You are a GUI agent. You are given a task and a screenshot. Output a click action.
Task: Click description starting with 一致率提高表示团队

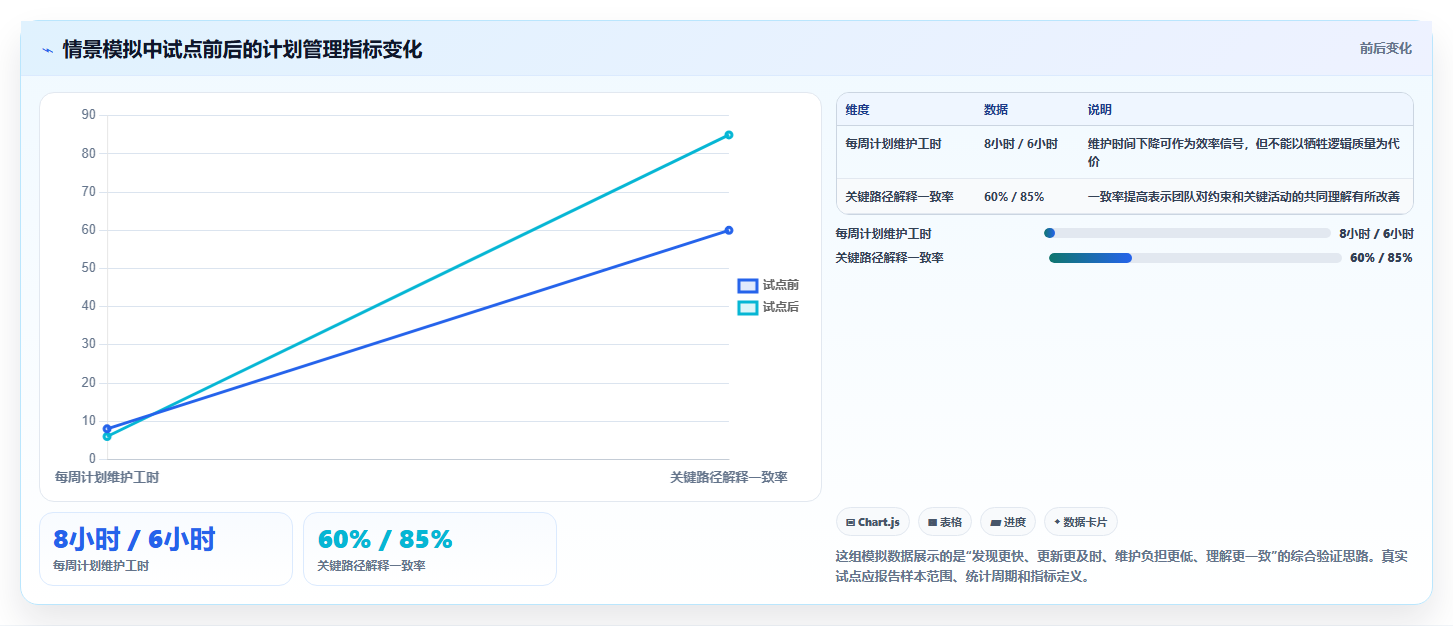coord(1243,197)
